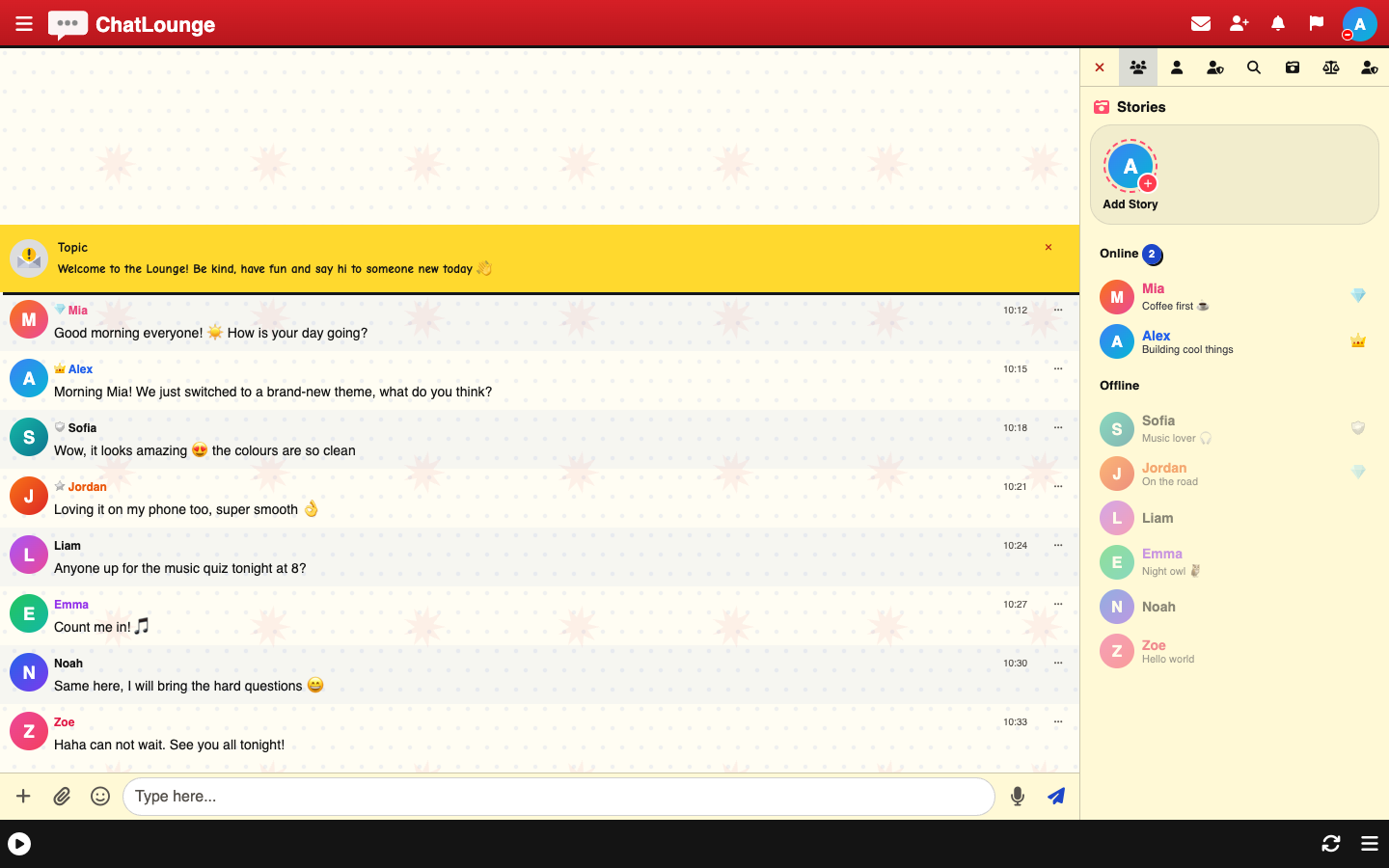Open the reports flag icon
Screen dimensions: 1389x868
click(1317, 24)
